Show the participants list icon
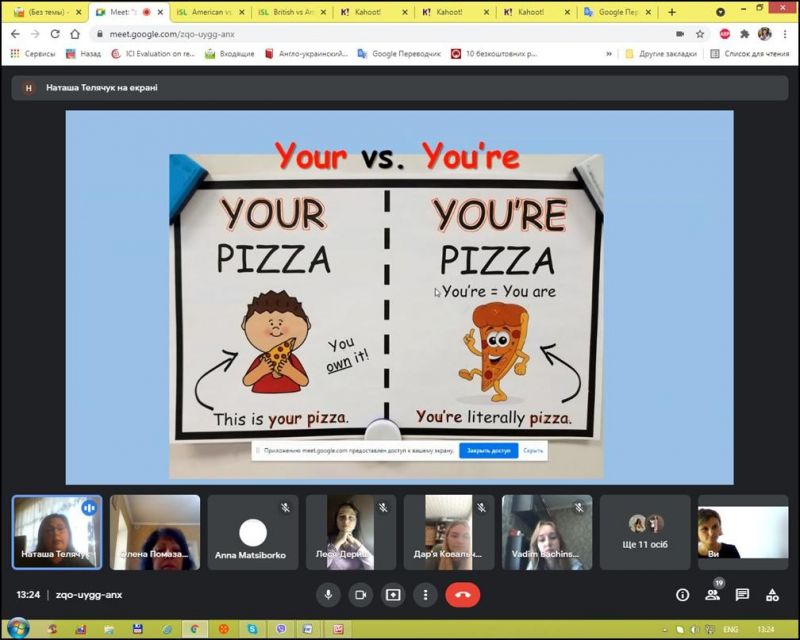The width and height of the screenshot is (800, 640). pos(712,595)
